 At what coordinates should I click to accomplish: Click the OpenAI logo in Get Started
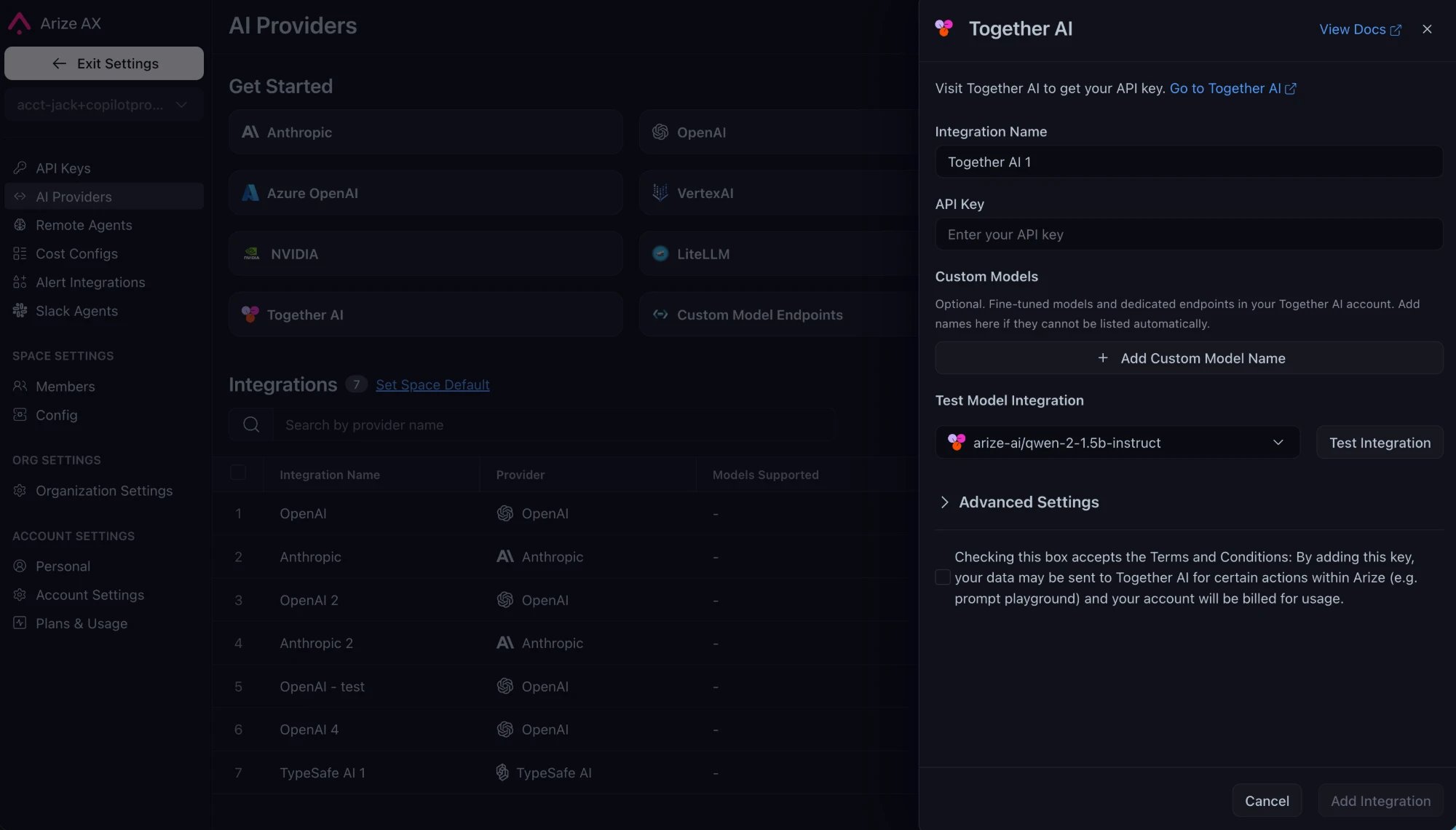pyautogui.click(x=660, y=132)
